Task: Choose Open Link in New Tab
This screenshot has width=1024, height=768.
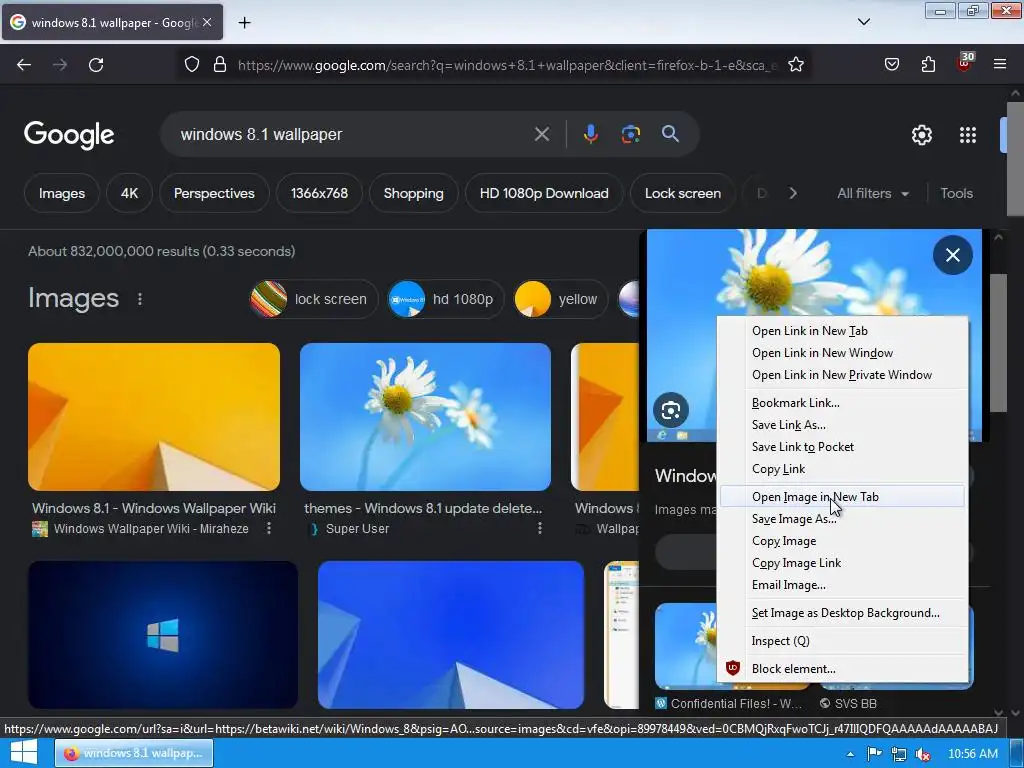Action: [x=842, y=331]
